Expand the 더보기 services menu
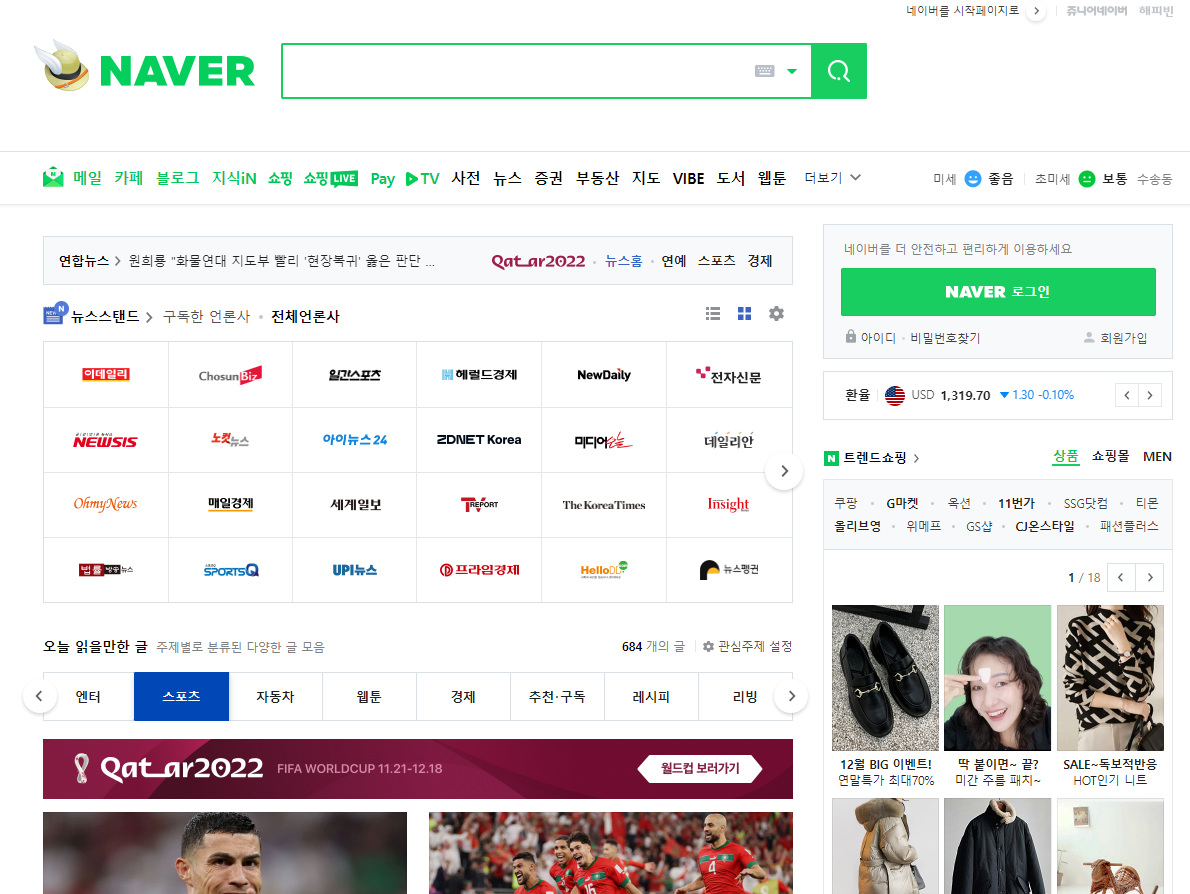1190x894 pixels. pyautogui.click(x=832, y=178)
